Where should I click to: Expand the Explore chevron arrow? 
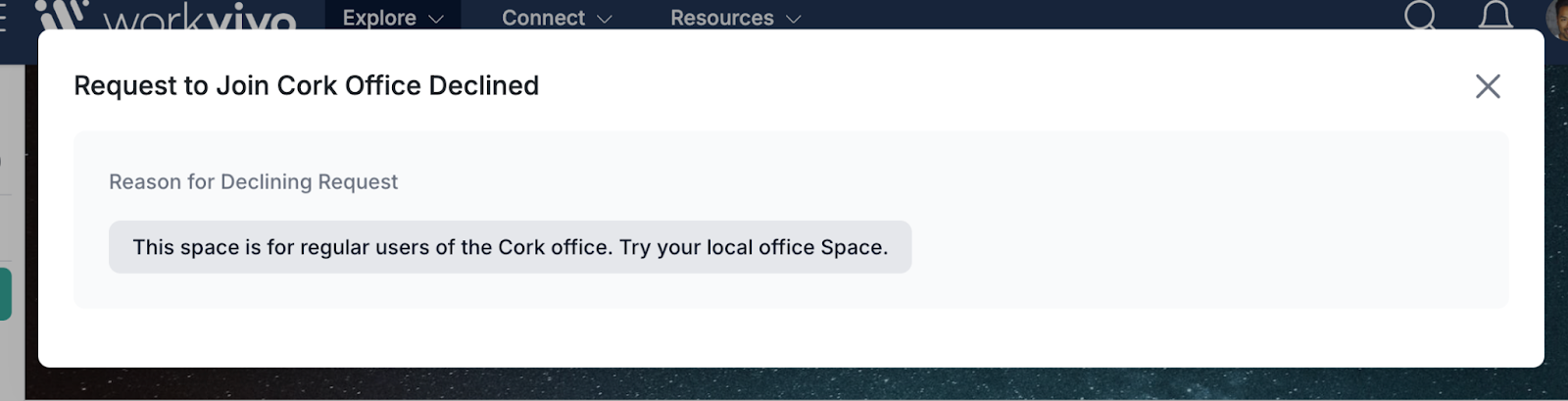tap(436, 19)
